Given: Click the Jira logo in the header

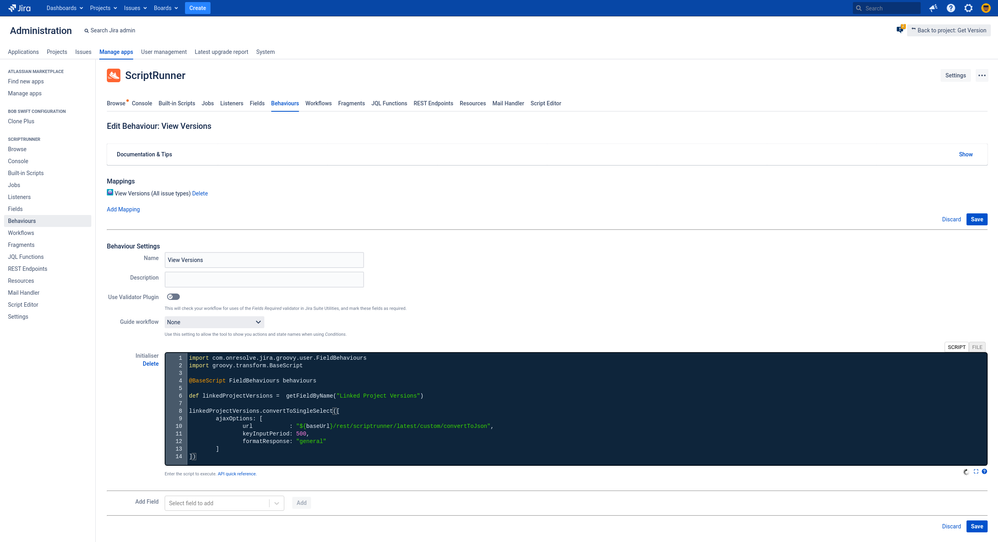Looking at the screenshot, I should pos(20,8).
